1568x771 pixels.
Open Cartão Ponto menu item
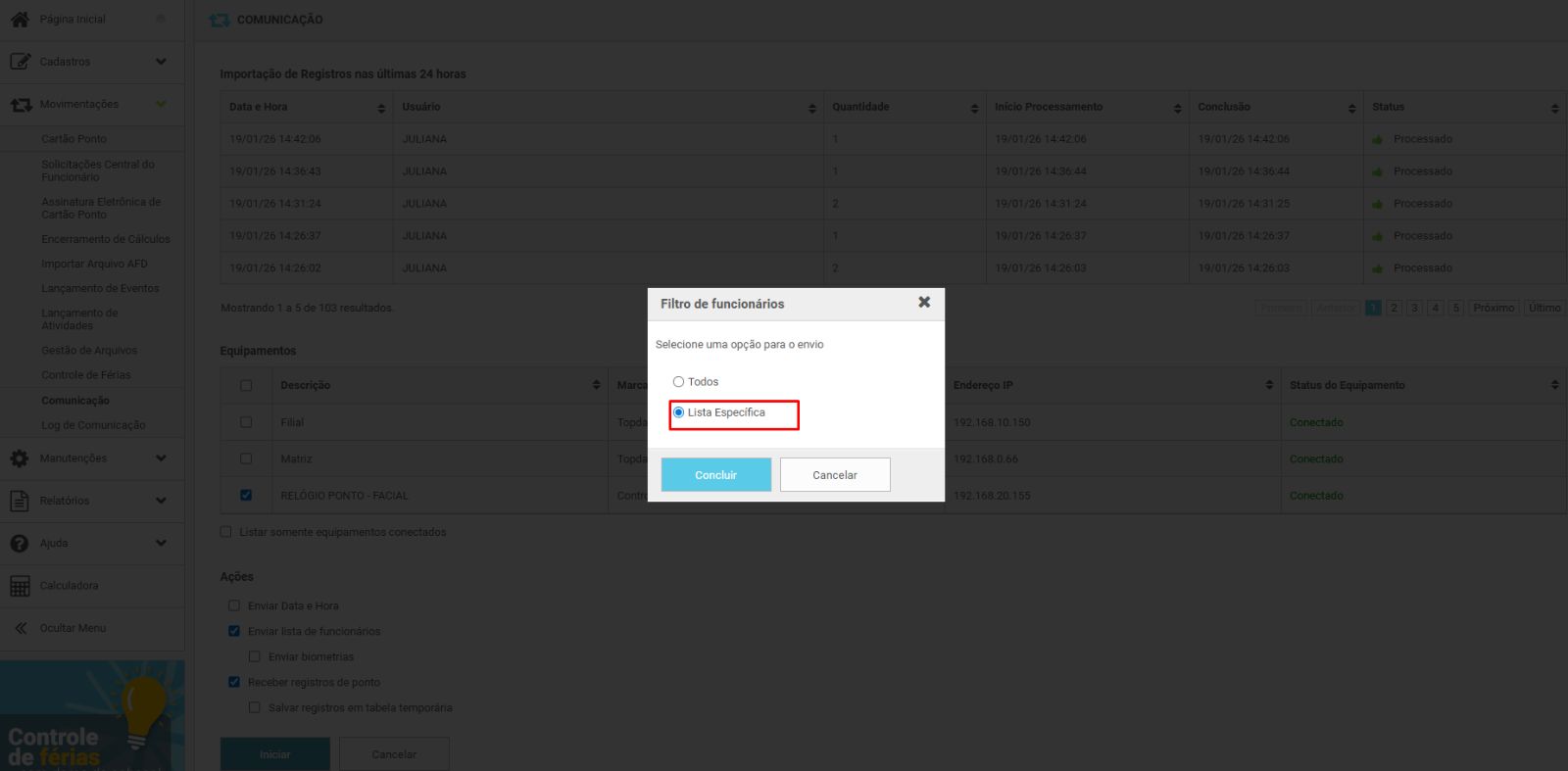click(73, 139)
